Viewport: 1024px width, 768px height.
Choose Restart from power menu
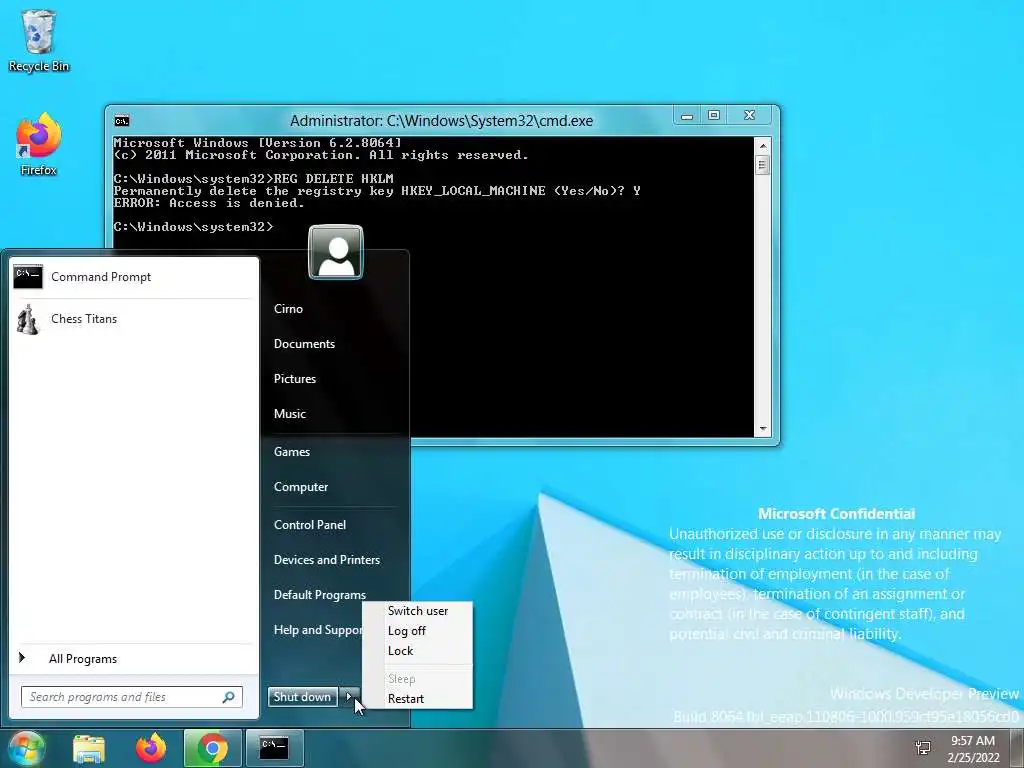pos(417,699)
